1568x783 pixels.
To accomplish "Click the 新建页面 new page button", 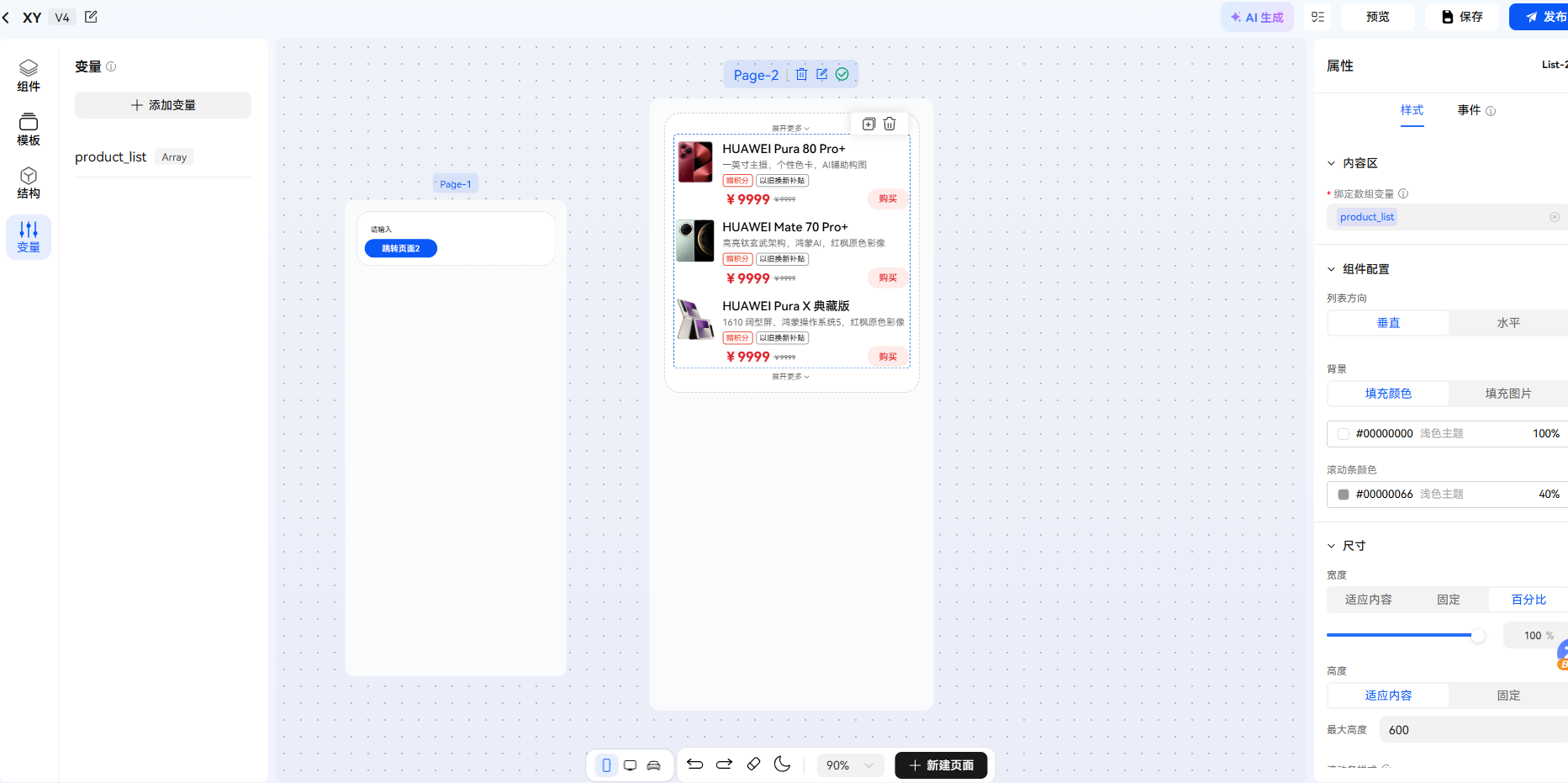I will [941, 765].
